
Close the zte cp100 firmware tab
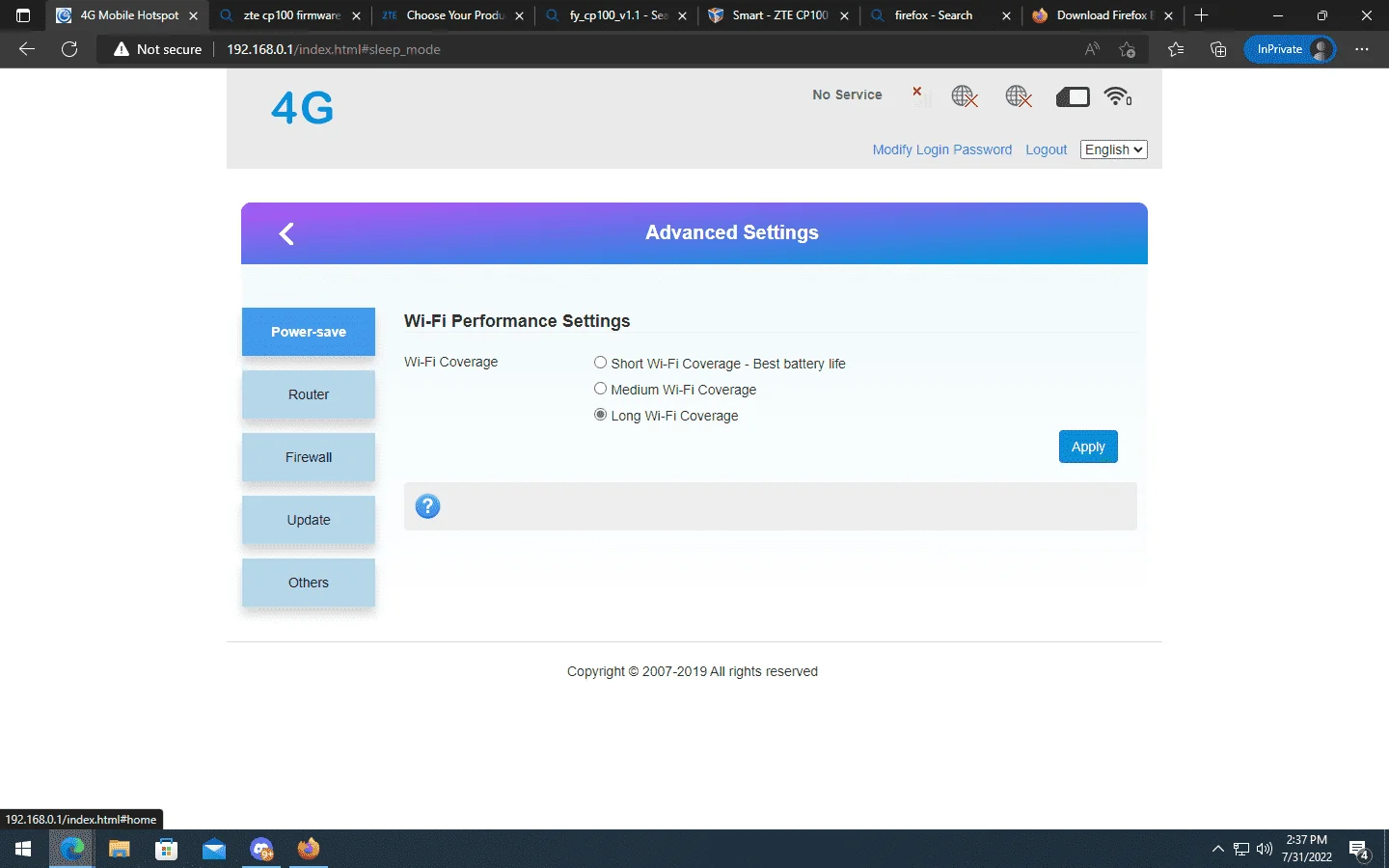click(x=356, y=15)
